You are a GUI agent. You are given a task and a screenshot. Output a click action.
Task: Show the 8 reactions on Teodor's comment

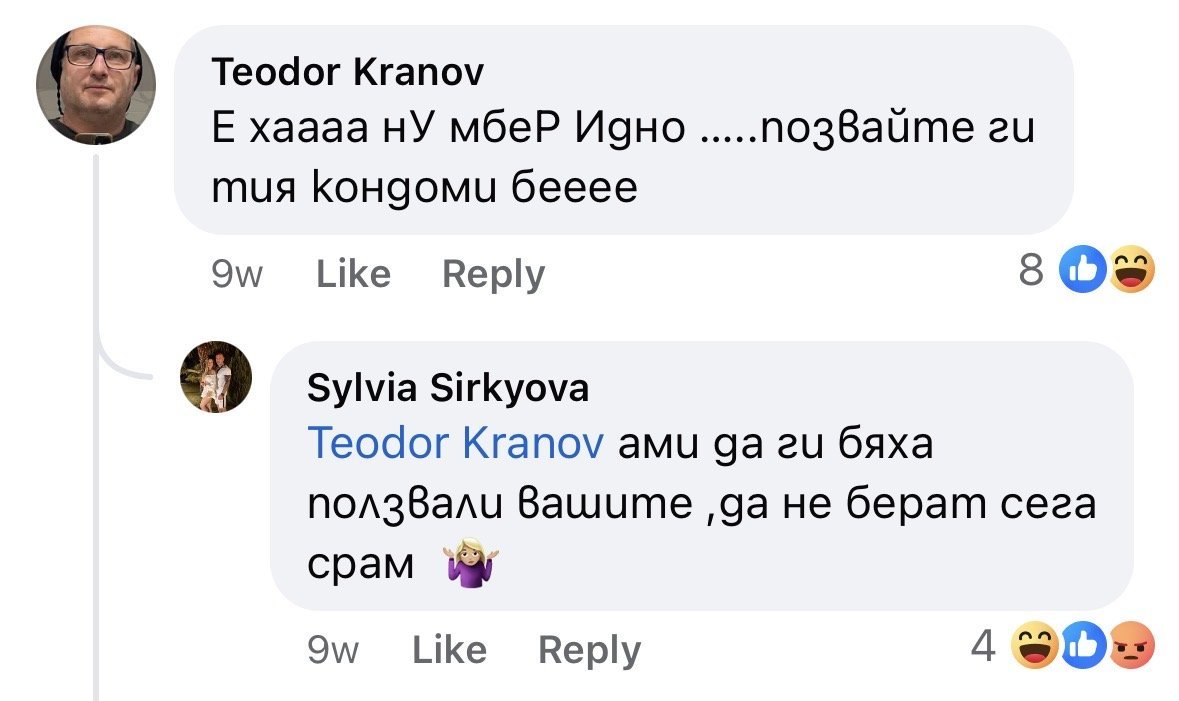[x=1031, y=271]
